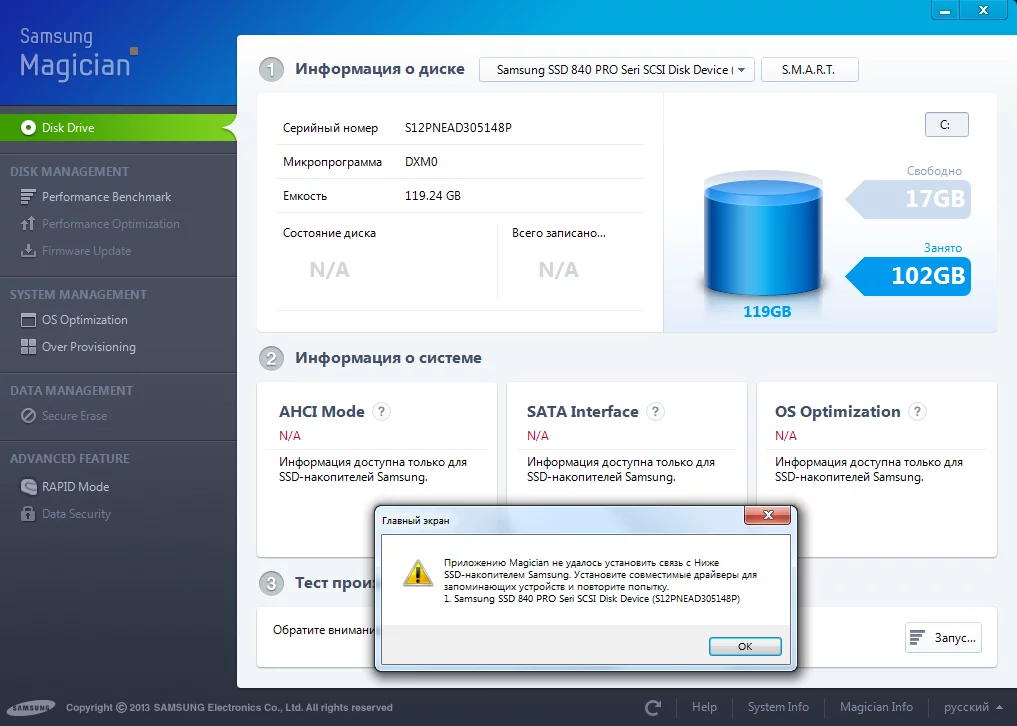Click the serial number S12PNEAD305148P value
Image resolution: width=1017 pixels, height=726 pixels.
point(458,128)
